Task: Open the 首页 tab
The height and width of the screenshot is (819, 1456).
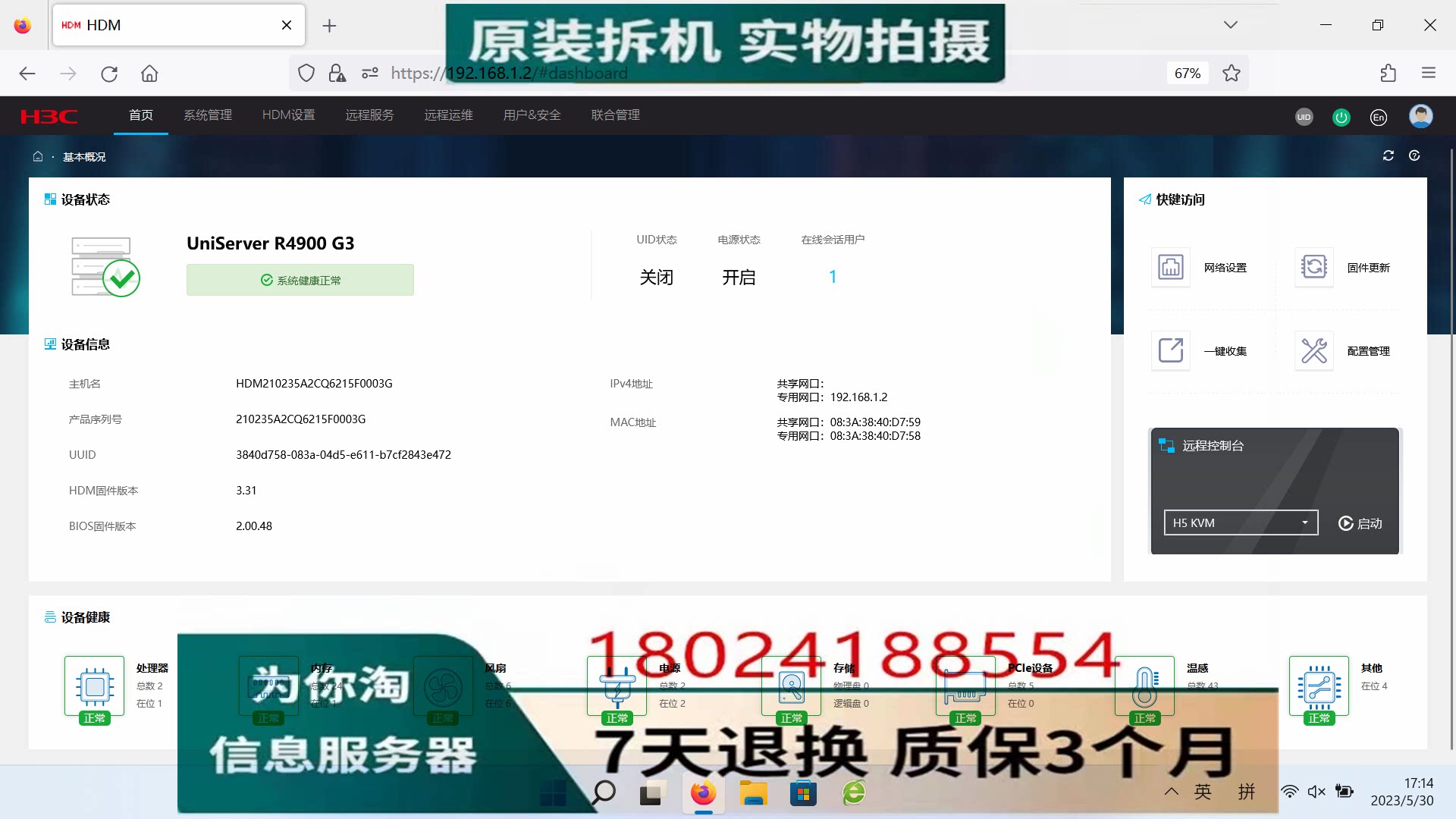Action: coord(141,115)
